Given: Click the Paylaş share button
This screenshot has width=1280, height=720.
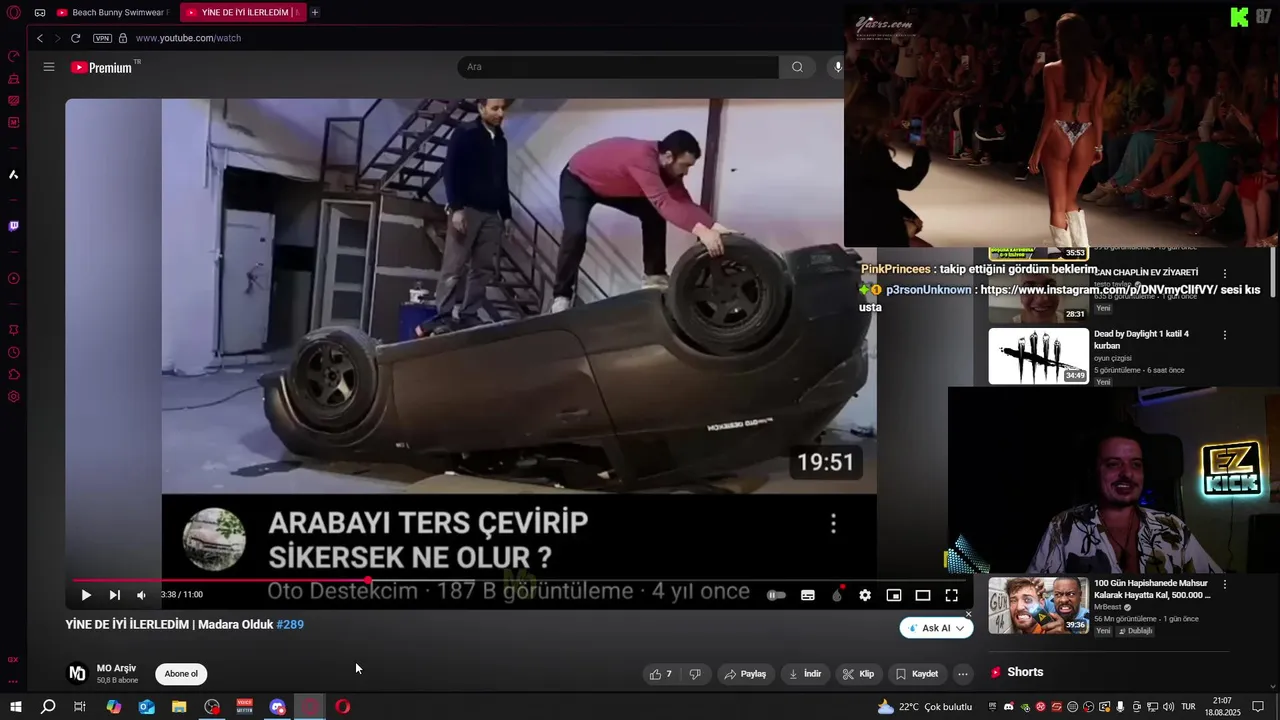Looking at the screenshot, I should 745,674.
